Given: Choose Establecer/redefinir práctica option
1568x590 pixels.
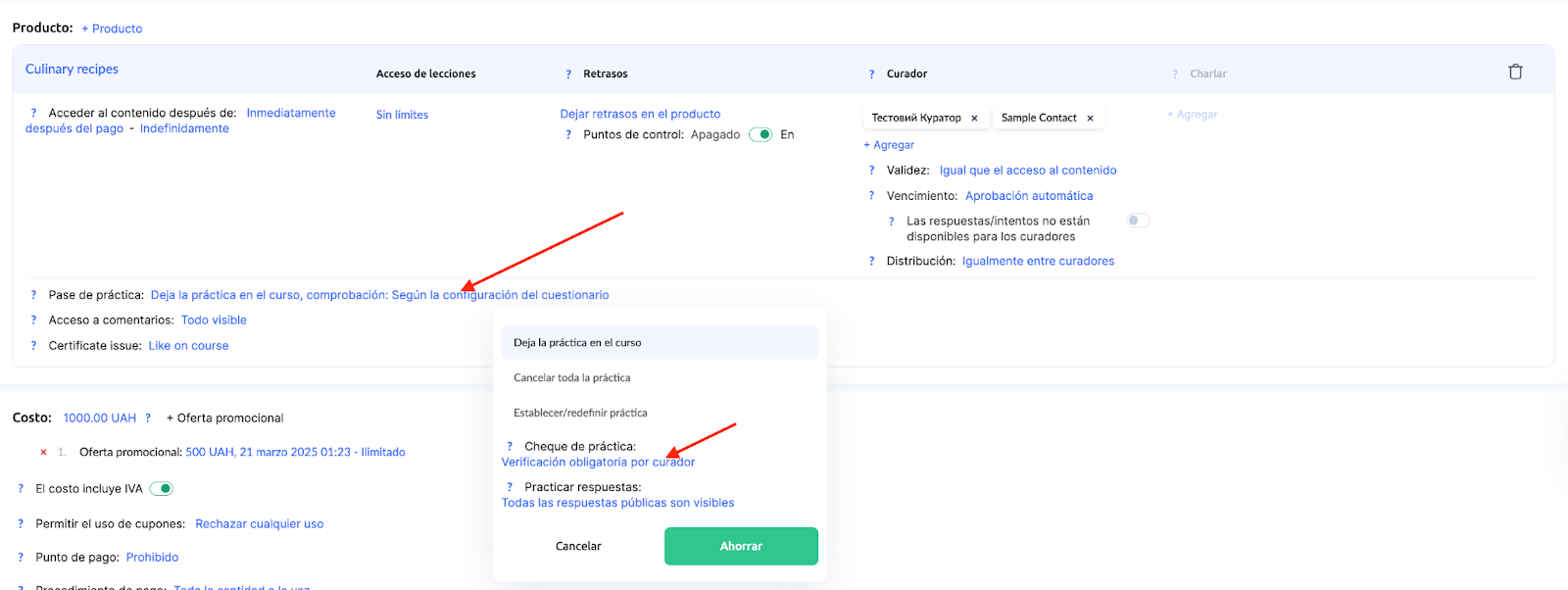Looking at the screenshot, I should 580,414.
